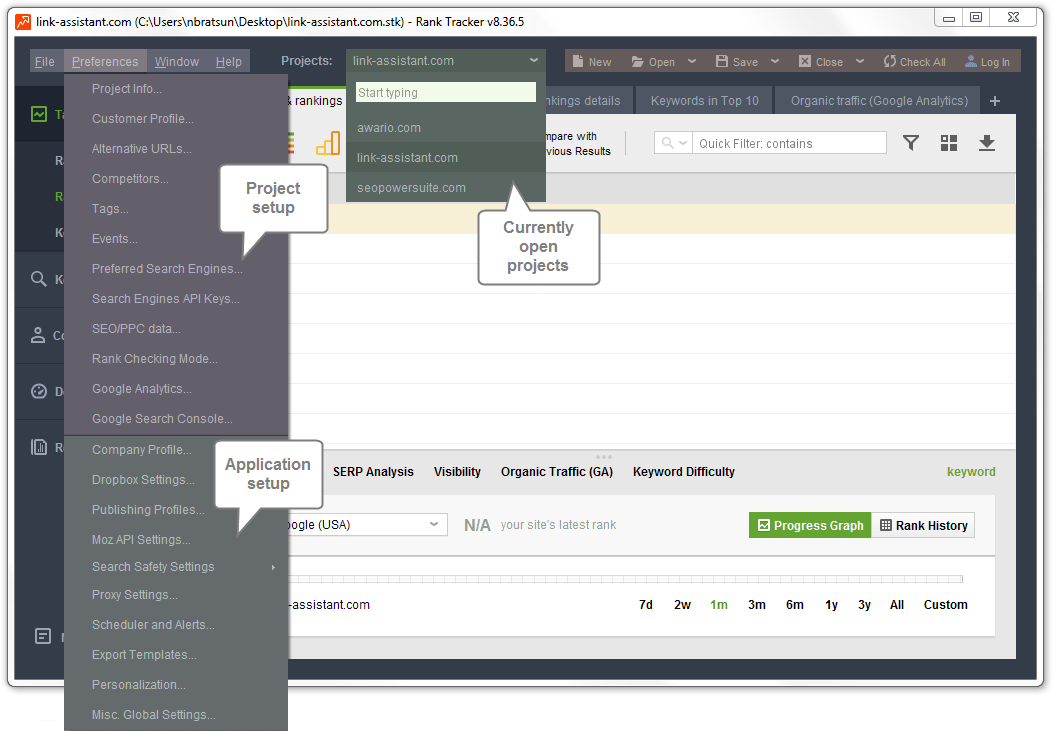Open the Visibility tab
Image resolution: width=1053 pixels, height=743 pixels.
click(x=457, y=472)
